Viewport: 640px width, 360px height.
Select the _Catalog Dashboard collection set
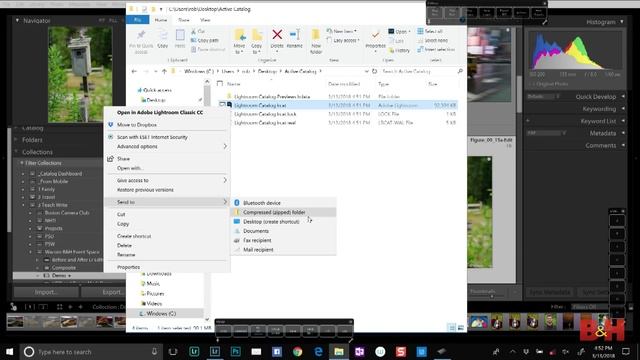pos(60,173)
